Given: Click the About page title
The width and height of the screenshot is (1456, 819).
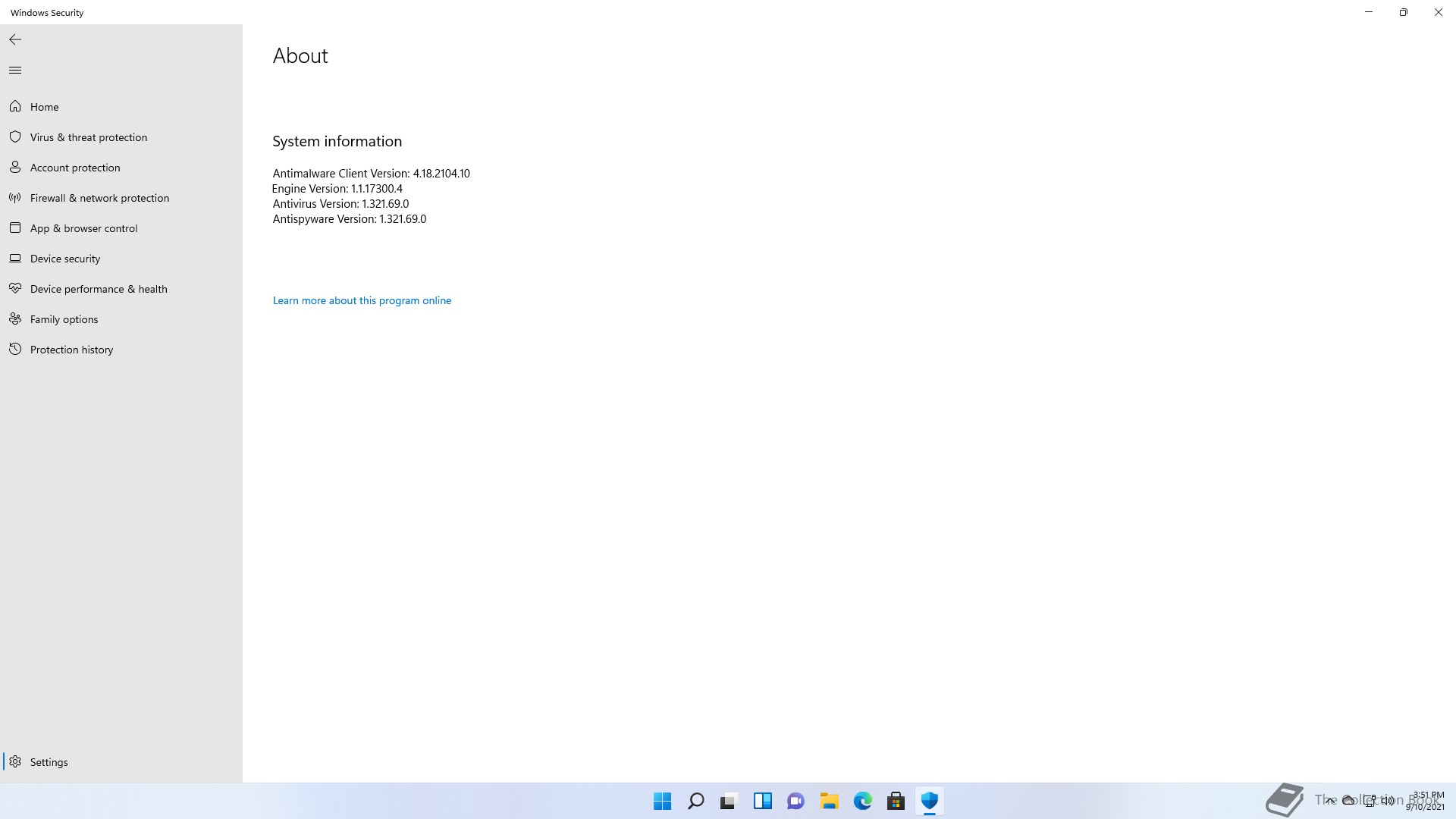Looking at the screenshot, I should pyautogui.click(x=300, y=55).
